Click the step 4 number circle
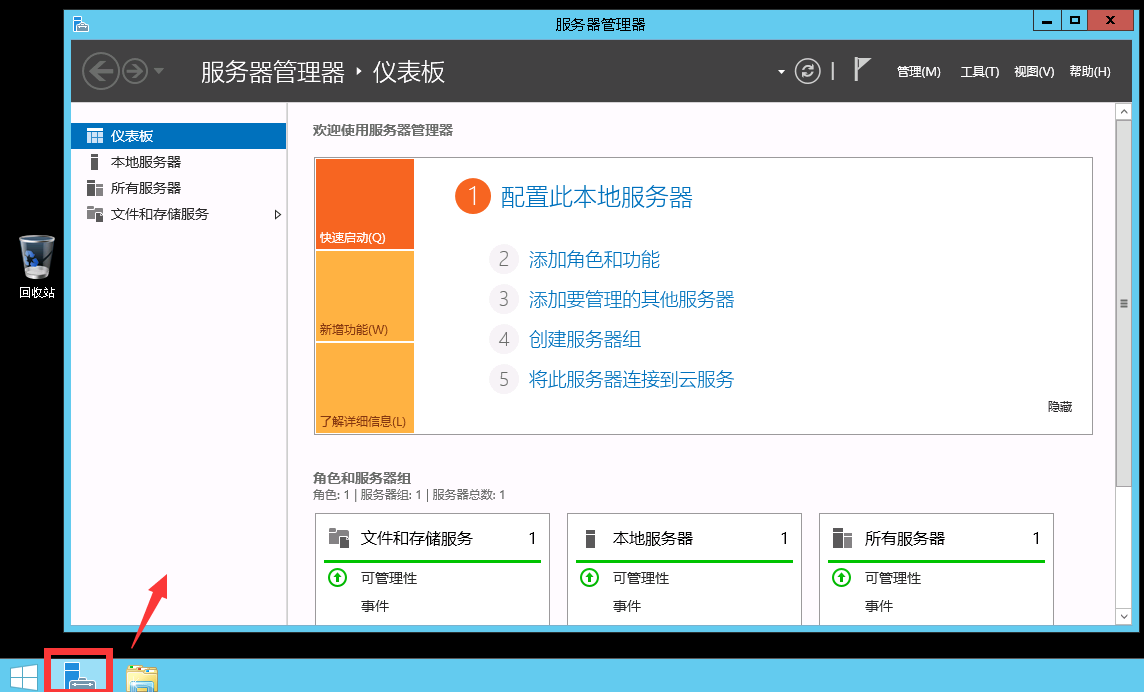Image resolution: width=1144 pixels, height=692 pixels. [503, 339]
